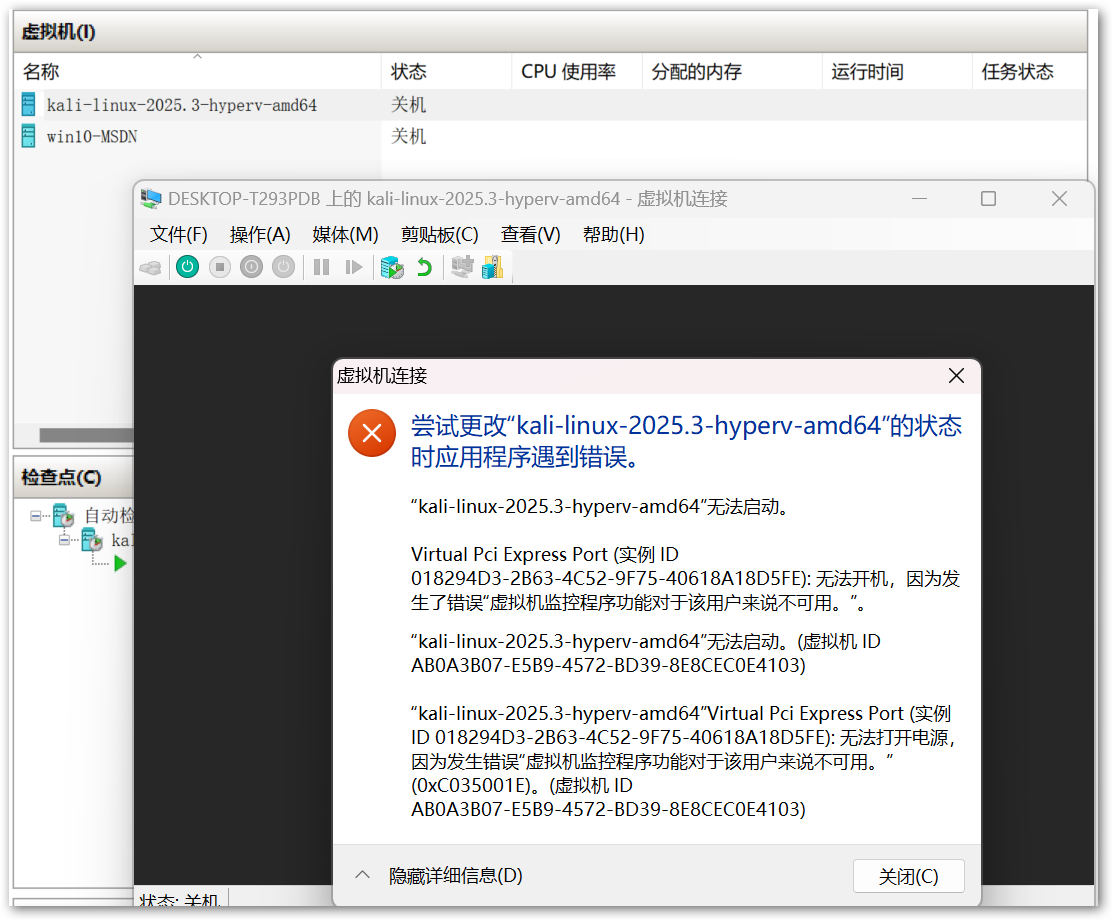Click the Enhanced Session icon in toolbar
This screenshot has height=920, width=1112.
461,267
